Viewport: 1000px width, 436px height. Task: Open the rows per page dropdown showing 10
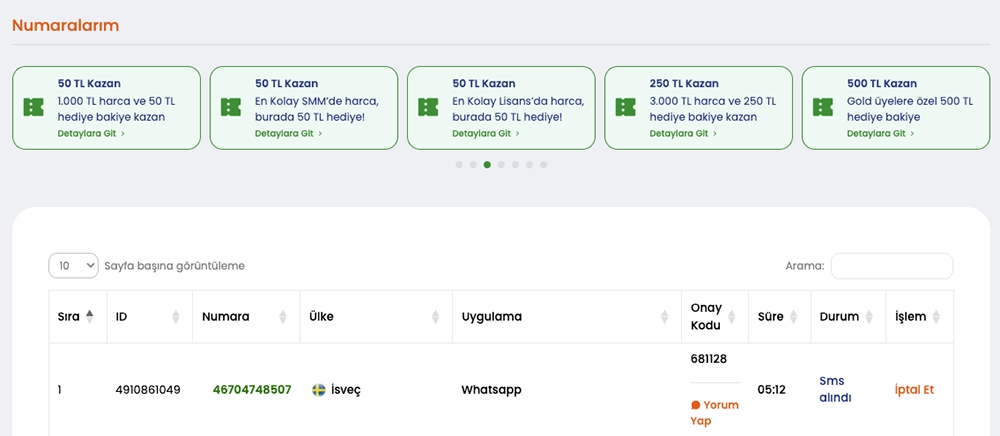[73, 266]
